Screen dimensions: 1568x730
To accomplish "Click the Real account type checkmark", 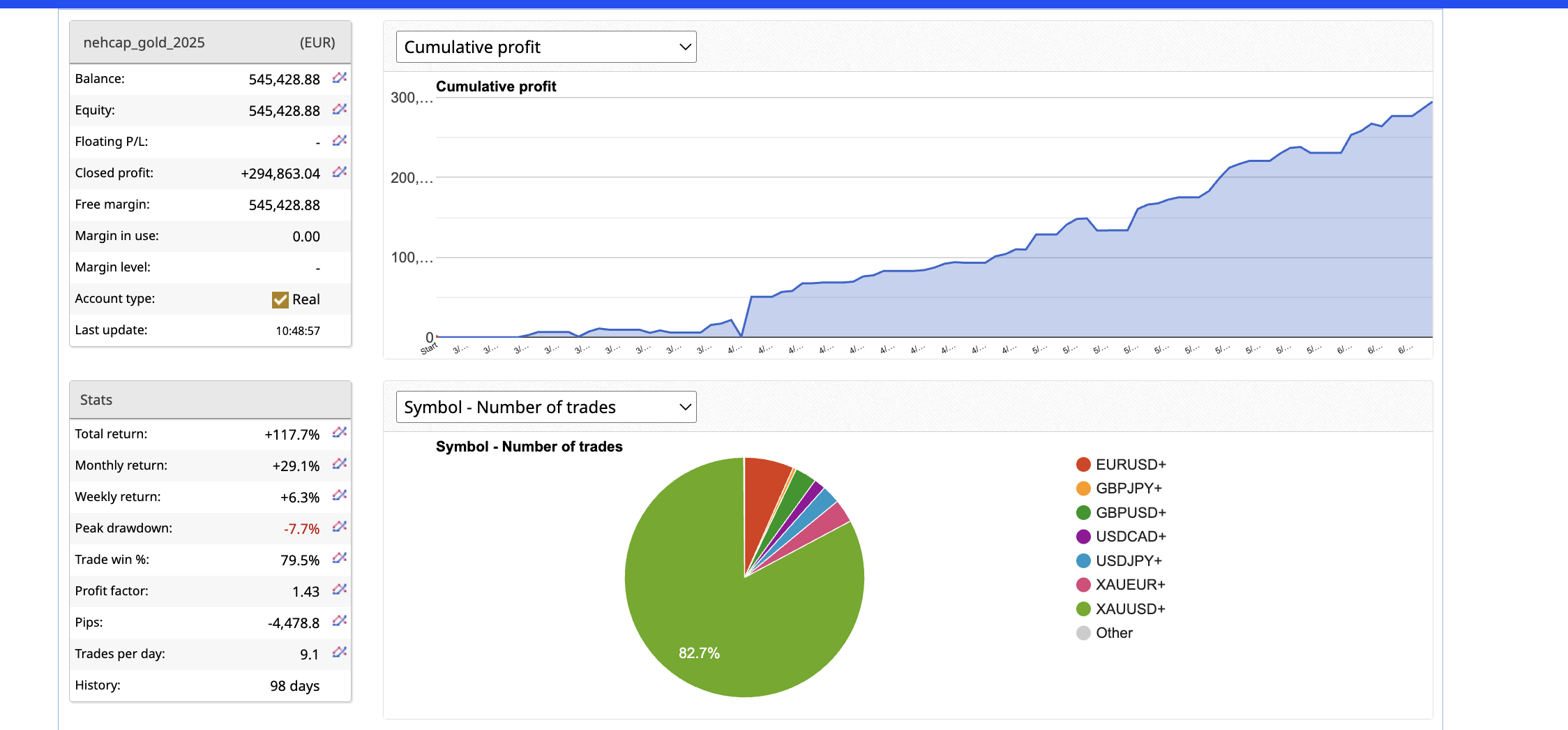I will 280,299.
